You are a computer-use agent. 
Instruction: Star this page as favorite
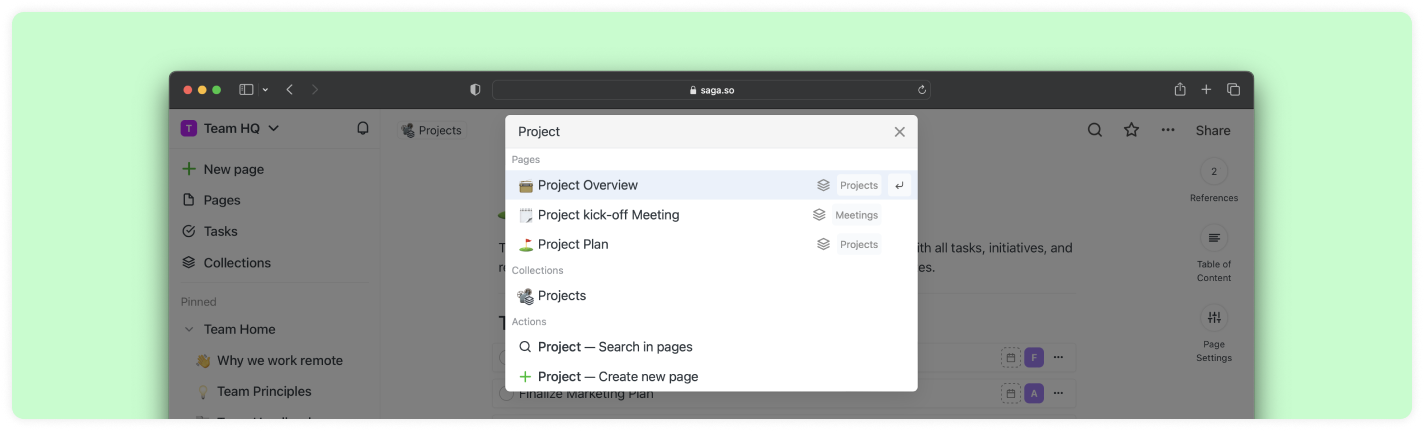[1131, 130]
